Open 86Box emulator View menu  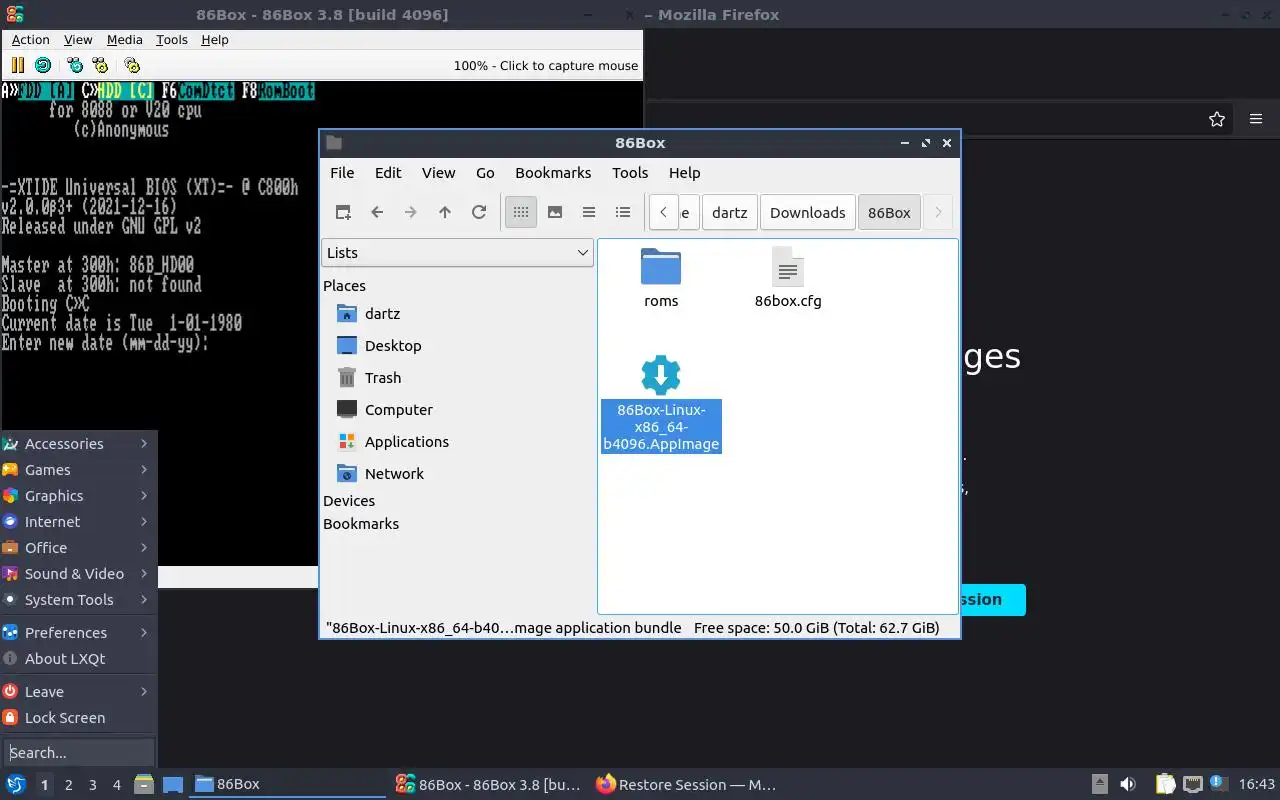78,40
